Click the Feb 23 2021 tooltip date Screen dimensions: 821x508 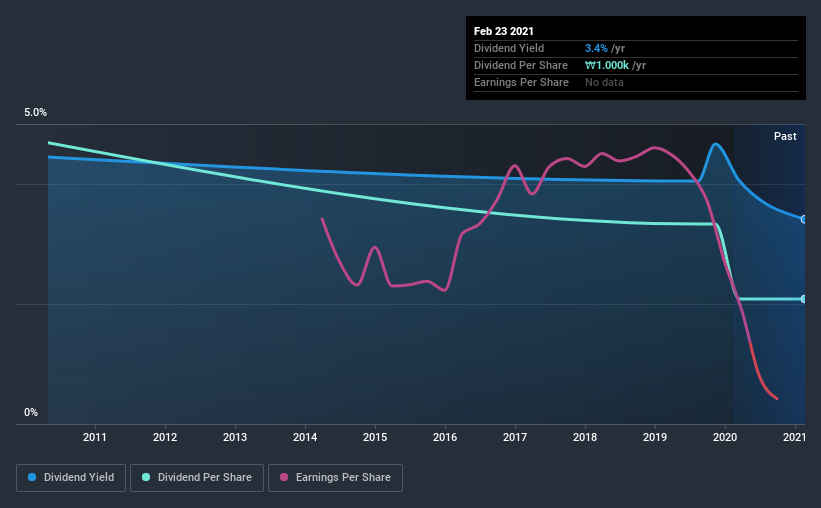click(504, 31)
